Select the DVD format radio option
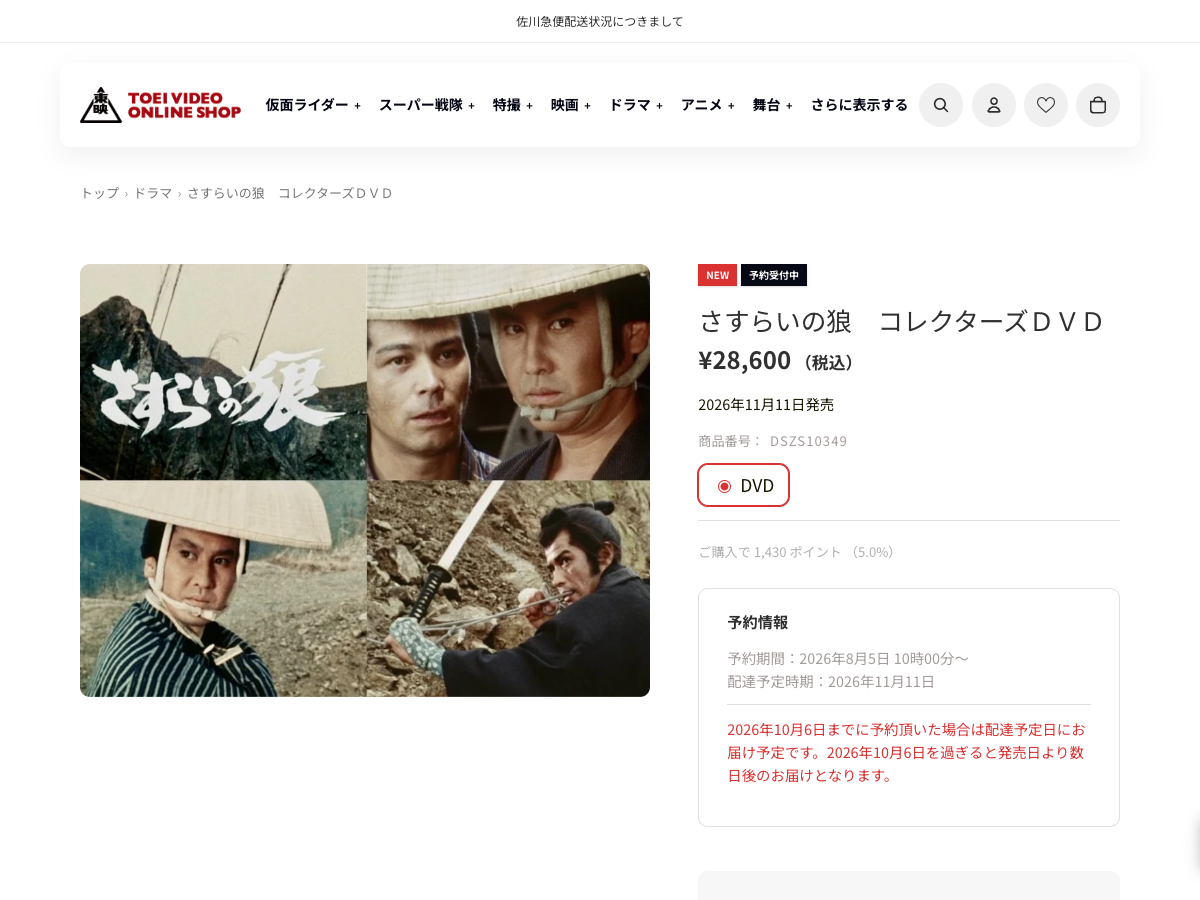This screenshot has width=1200, height=900. [744, 485]
